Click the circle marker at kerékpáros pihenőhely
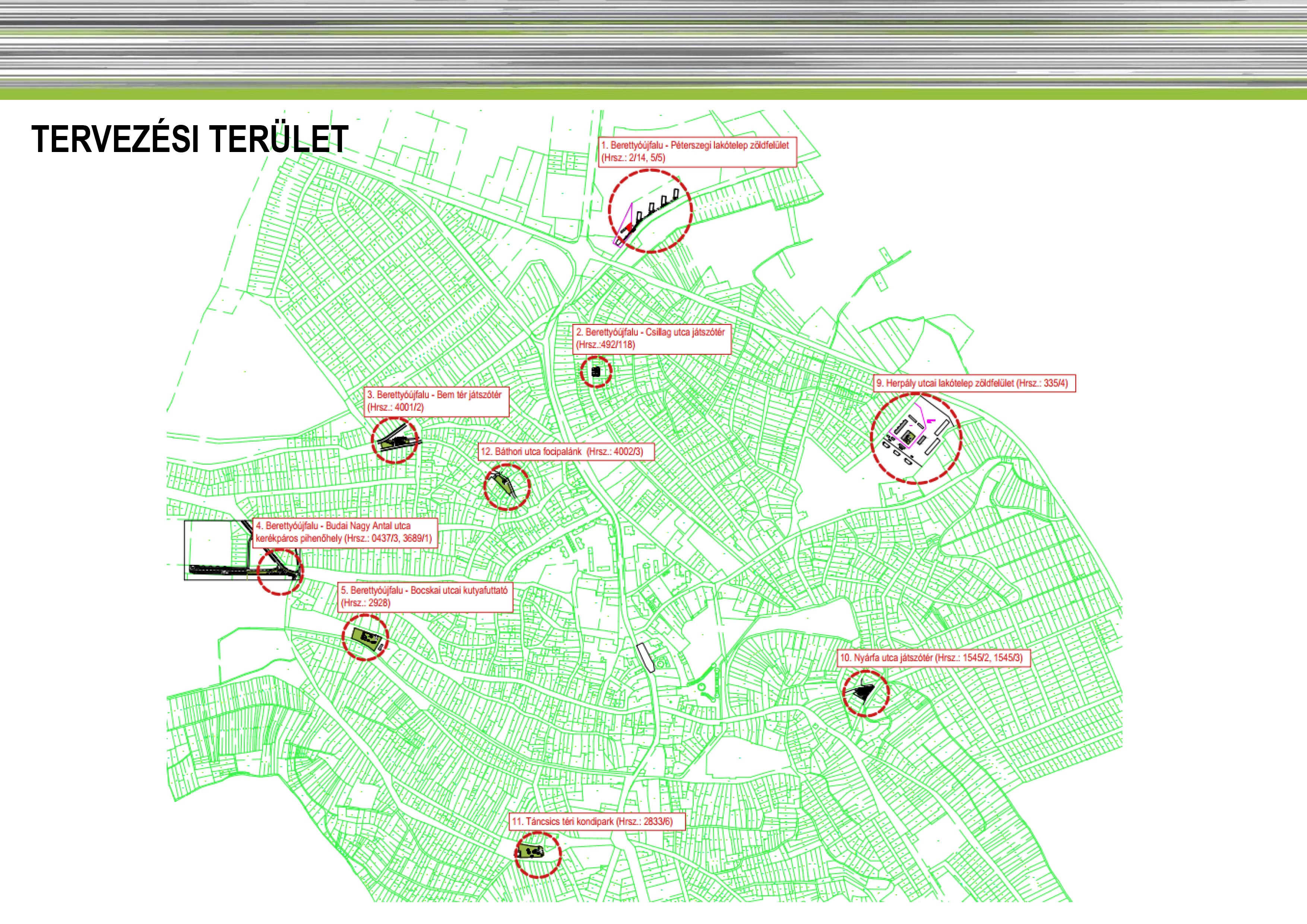This screenshot has width=1307, height=924. click(x=279, y=572)
